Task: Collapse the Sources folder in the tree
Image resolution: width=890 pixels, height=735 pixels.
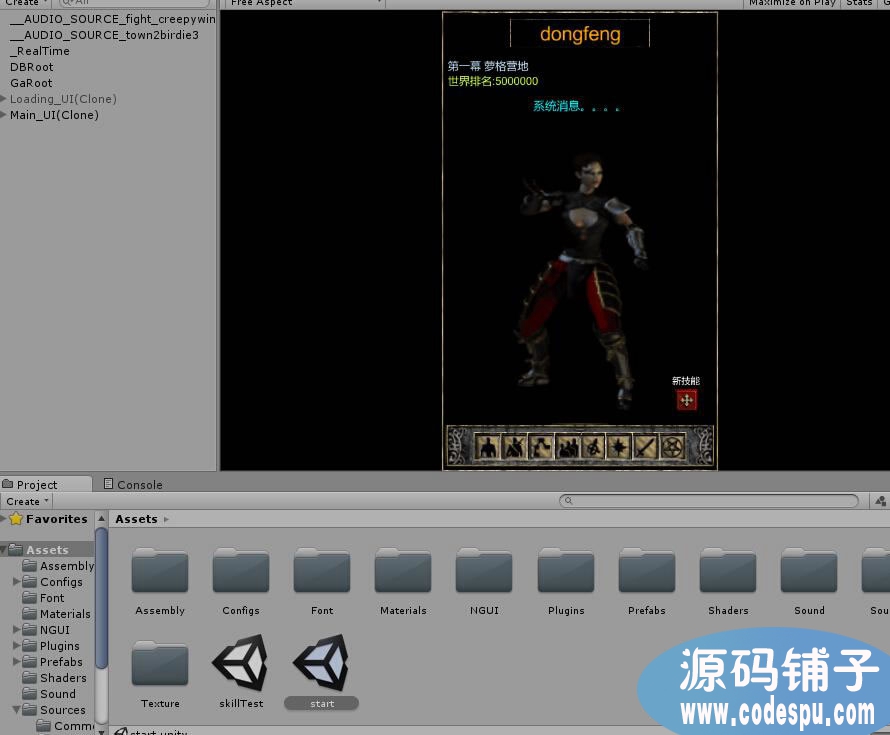Action: click(16, 709)
